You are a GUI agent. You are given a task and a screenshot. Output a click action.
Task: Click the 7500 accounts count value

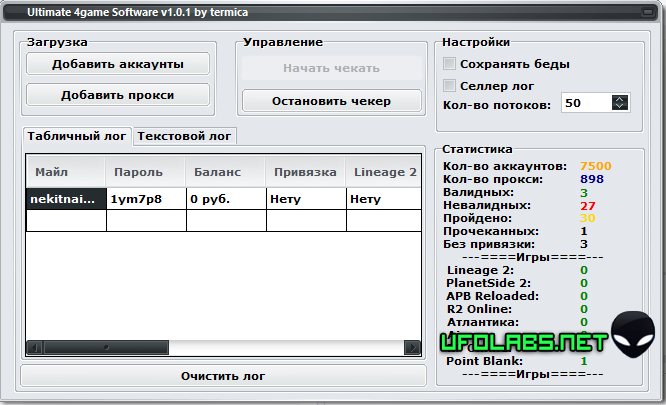(x=595, y=166)
